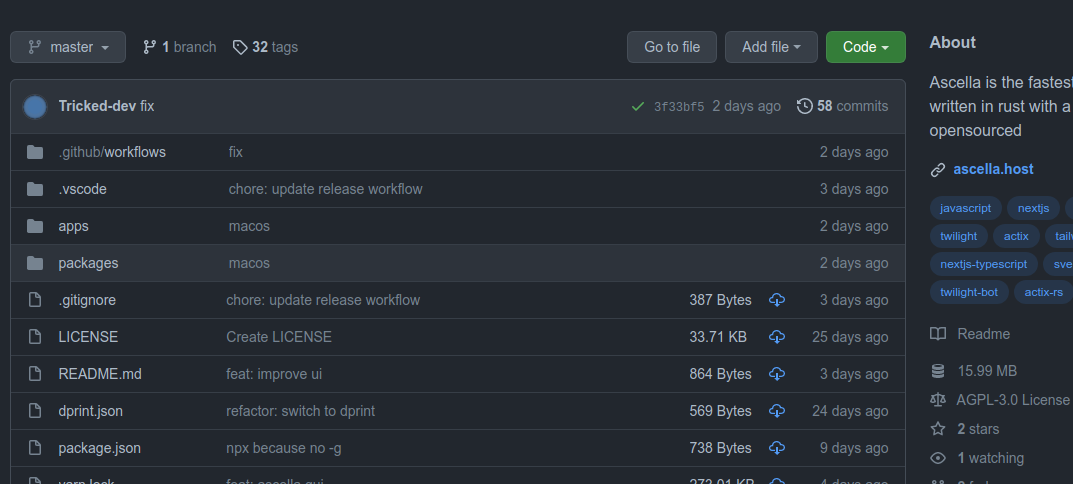Download package.json via cloud icon
The image size is (1073, 484).
click(x=777, y=448)
